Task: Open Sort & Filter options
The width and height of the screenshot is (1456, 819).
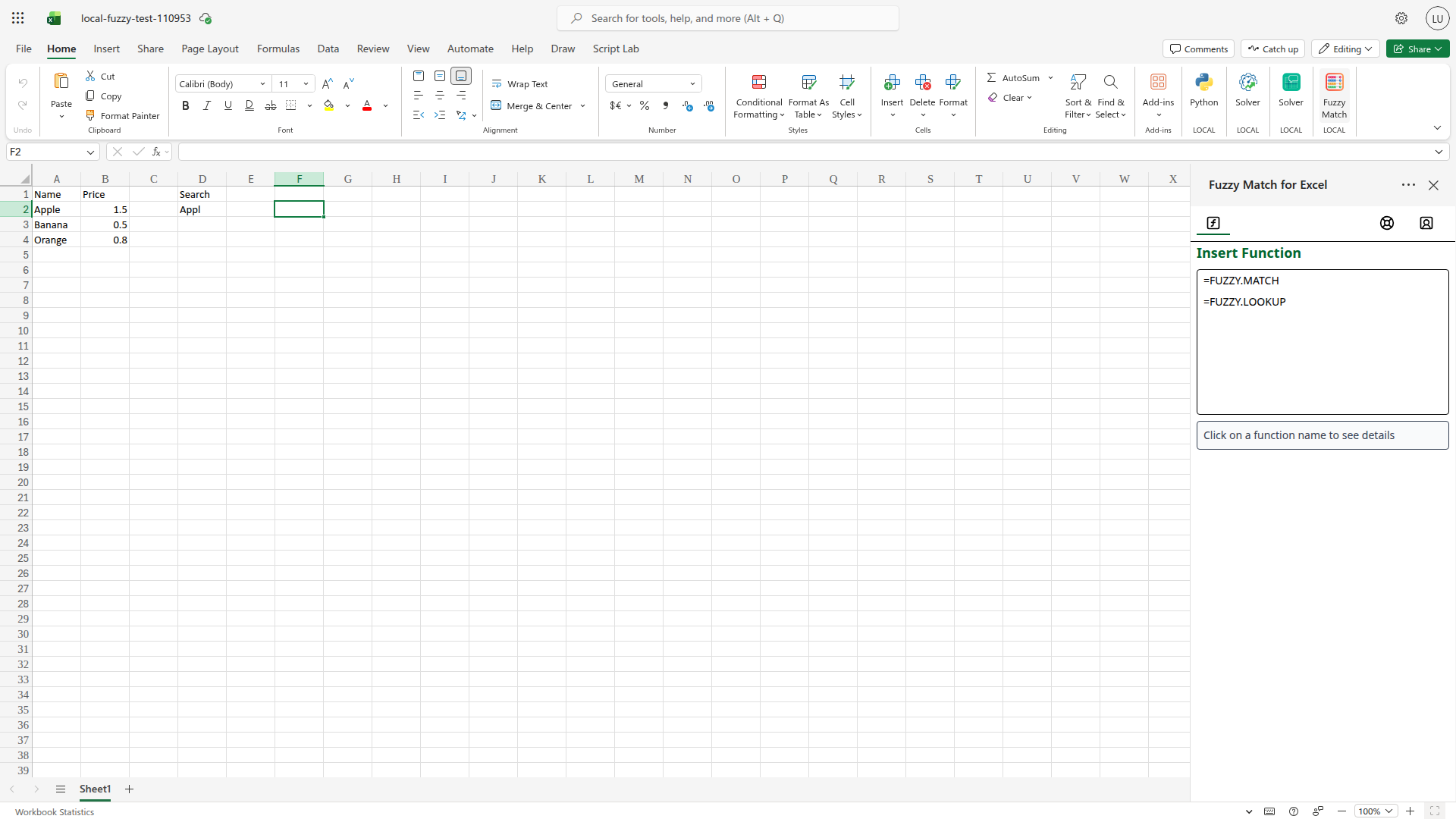Action: (x=1078, y=96)
